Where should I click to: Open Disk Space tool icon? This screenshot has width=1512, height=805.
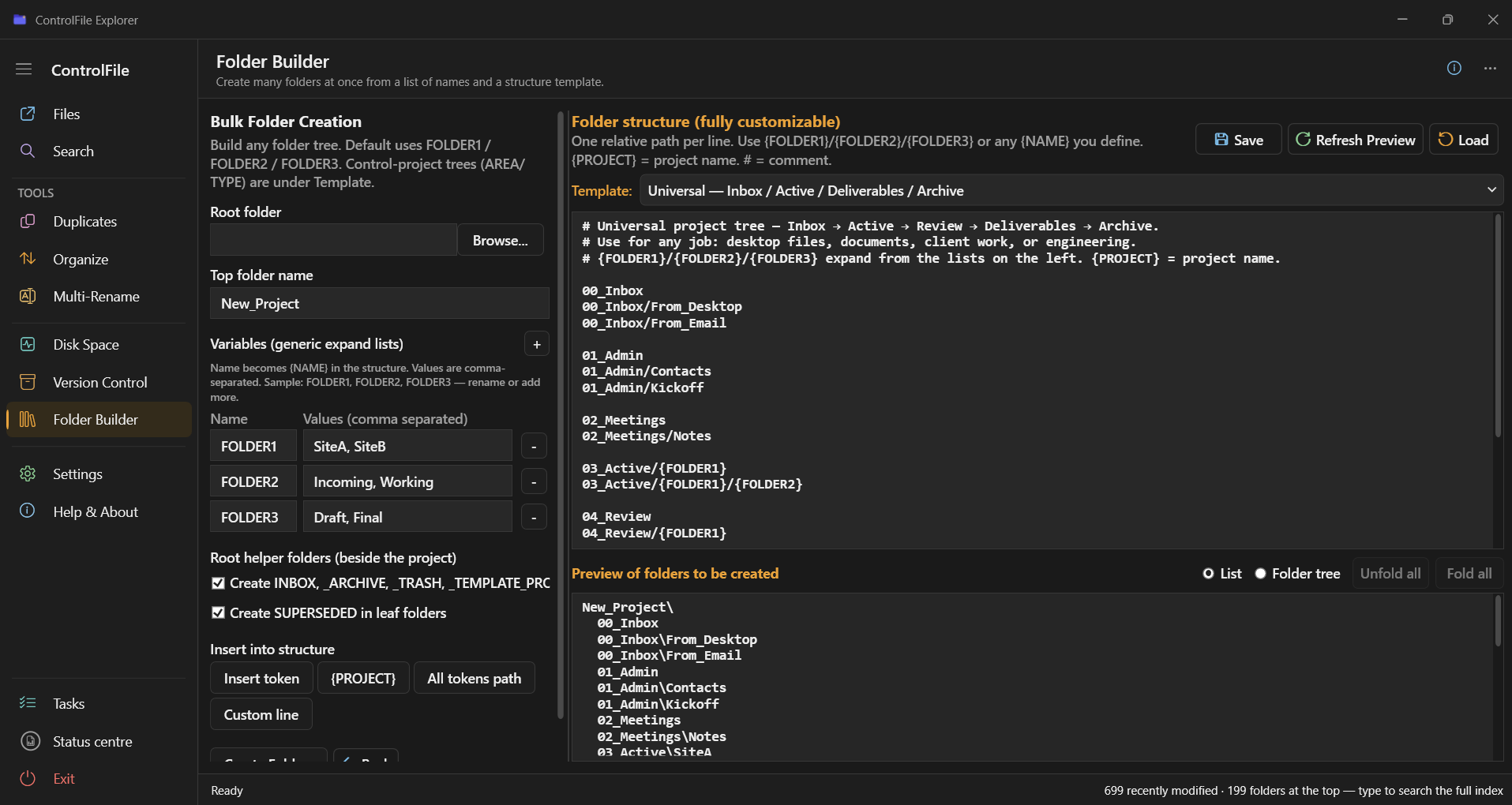point(28,344)
